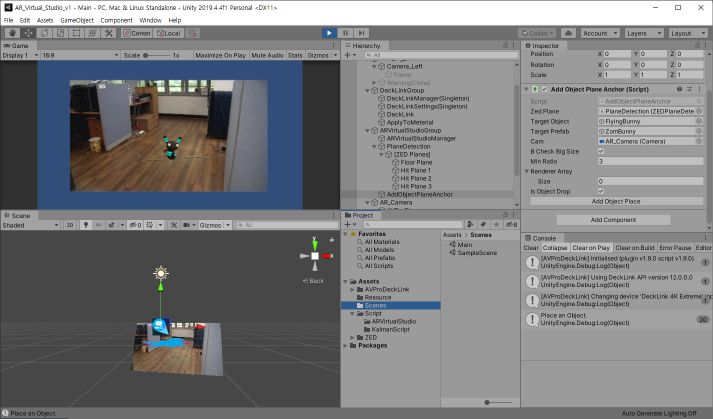This screenshot has width=713, height=419.
Task: Toggle scene lighting bulb icon
Action: click(85, 225)
